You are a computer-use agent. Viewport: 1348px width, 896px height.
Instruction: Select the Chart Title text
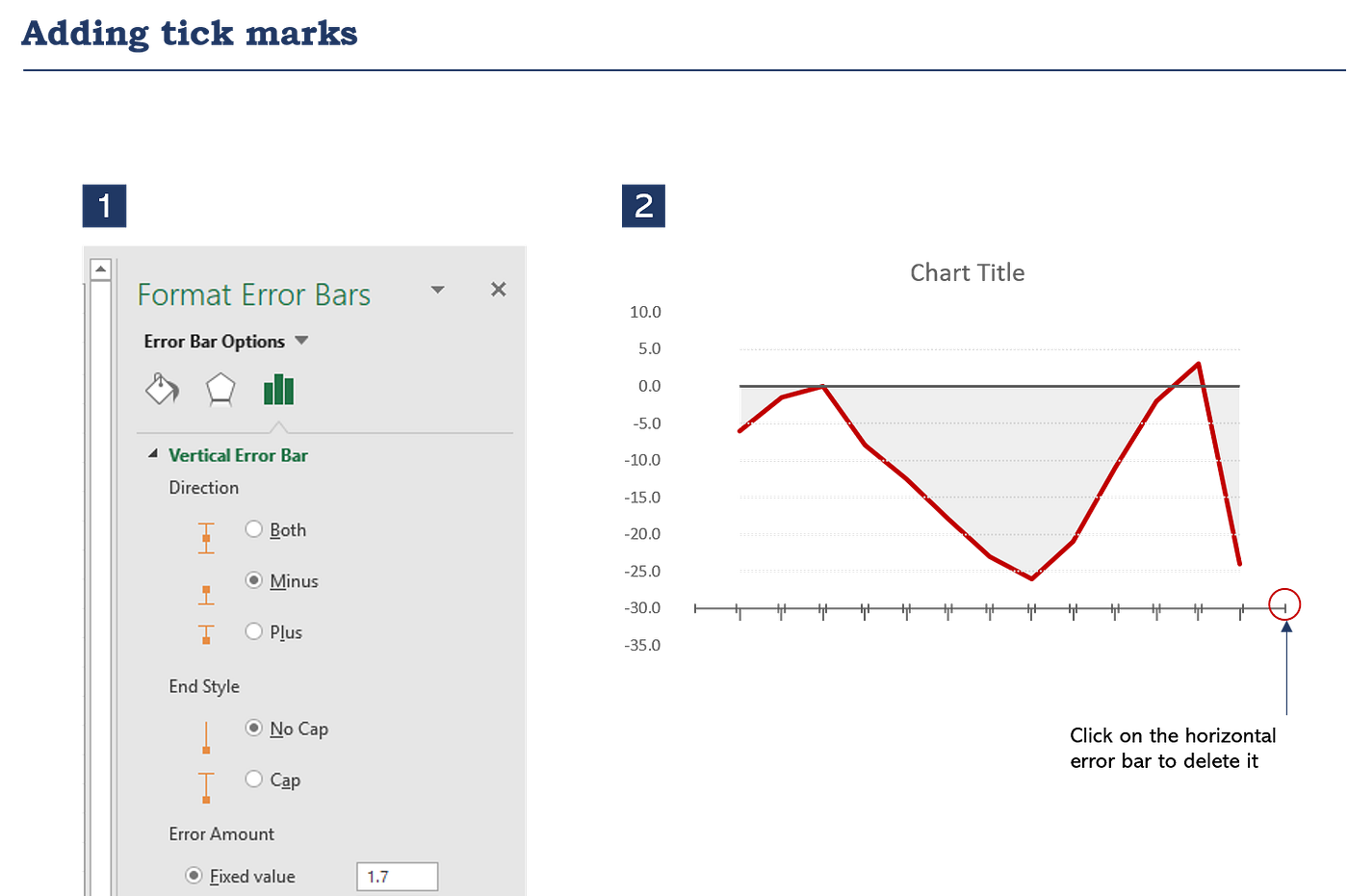[968, 272]
